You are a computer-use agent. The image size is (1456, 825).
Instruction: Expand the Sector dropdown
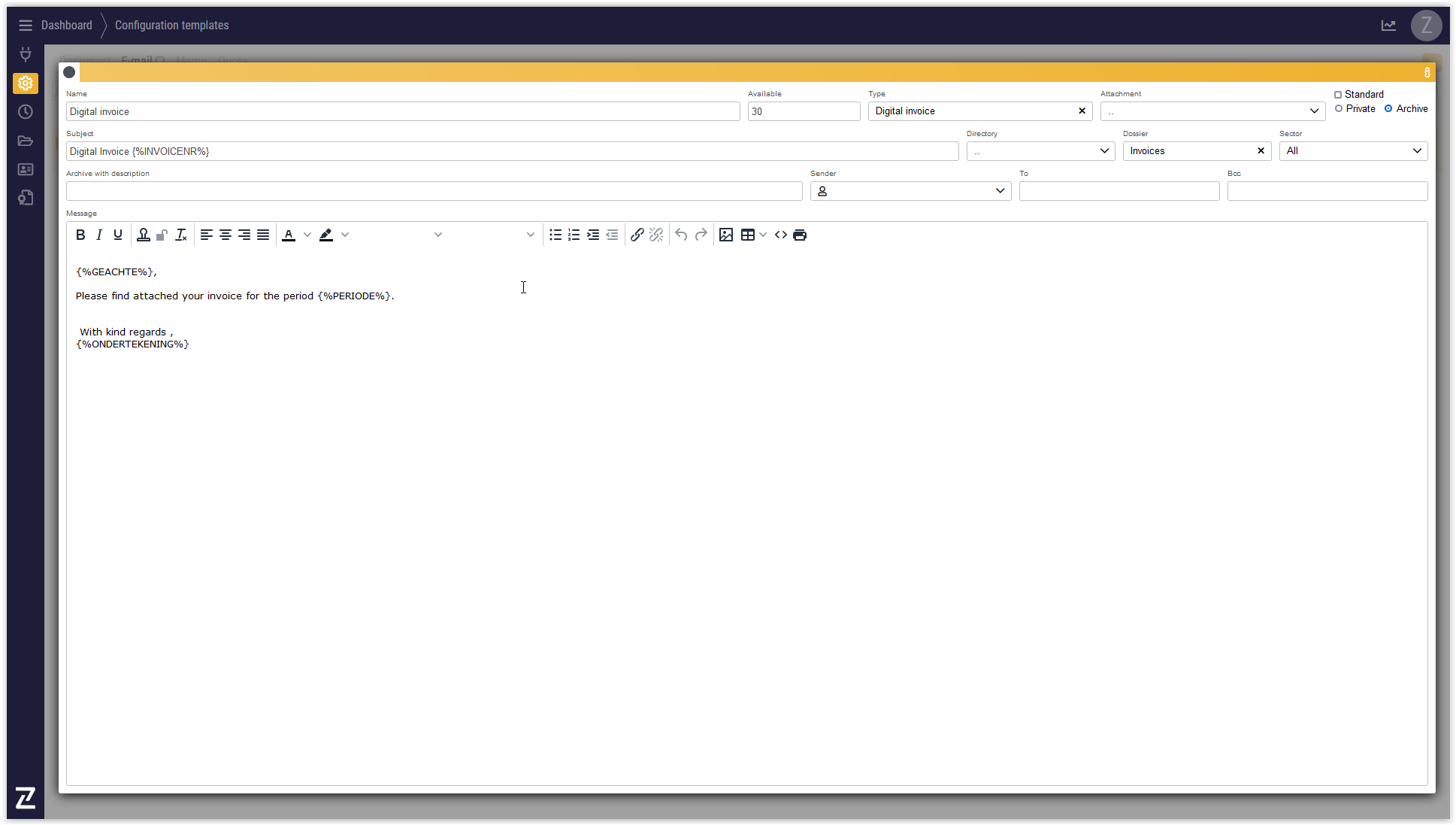[1352, 151]
